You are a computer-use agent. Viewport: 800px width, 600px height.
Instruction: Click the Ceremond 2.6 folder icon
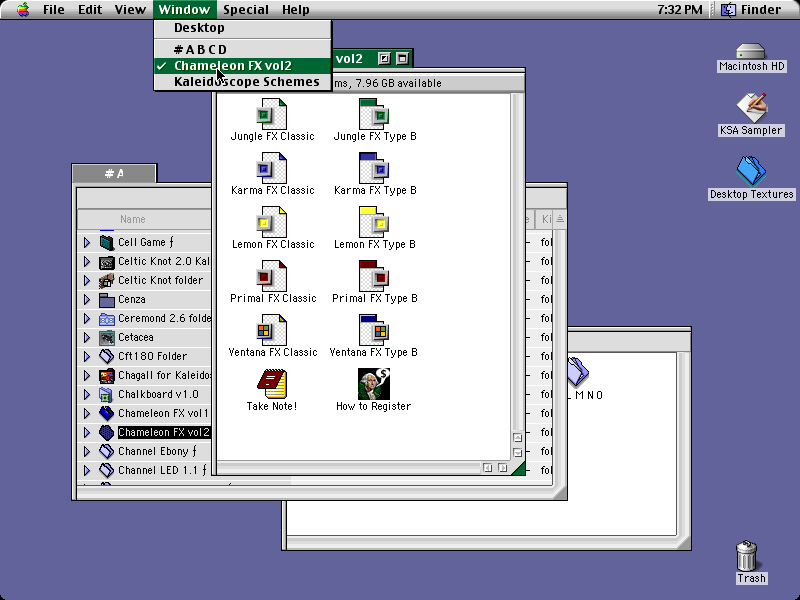pos(107,318)
